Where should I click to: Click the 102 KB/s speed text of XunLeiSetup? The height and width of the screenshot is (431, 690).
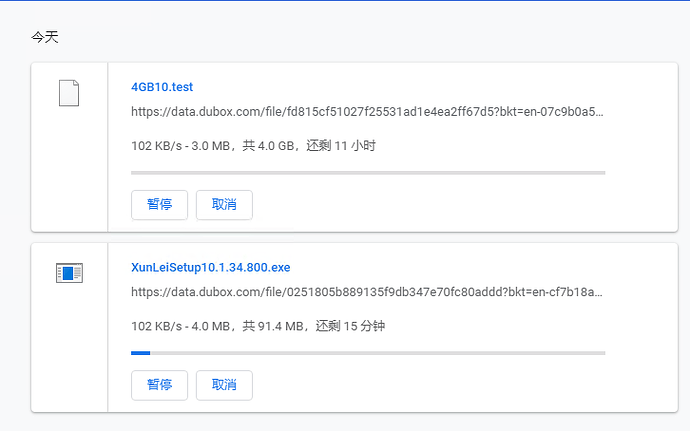[x=157, y=326]
